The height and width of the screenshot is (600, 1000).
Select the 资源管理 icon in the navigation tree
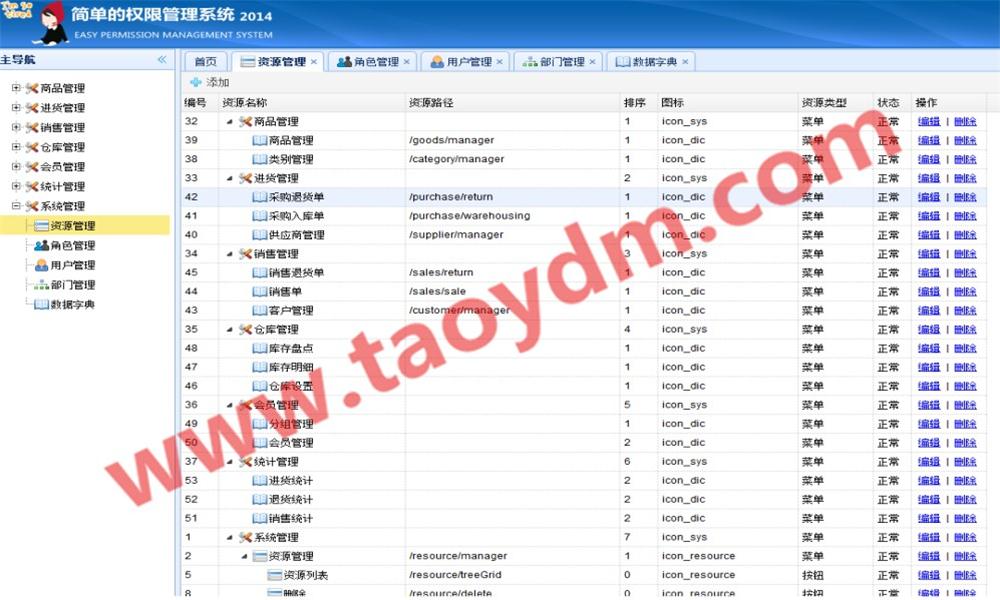pyautogui.click(x=41, y=226)
